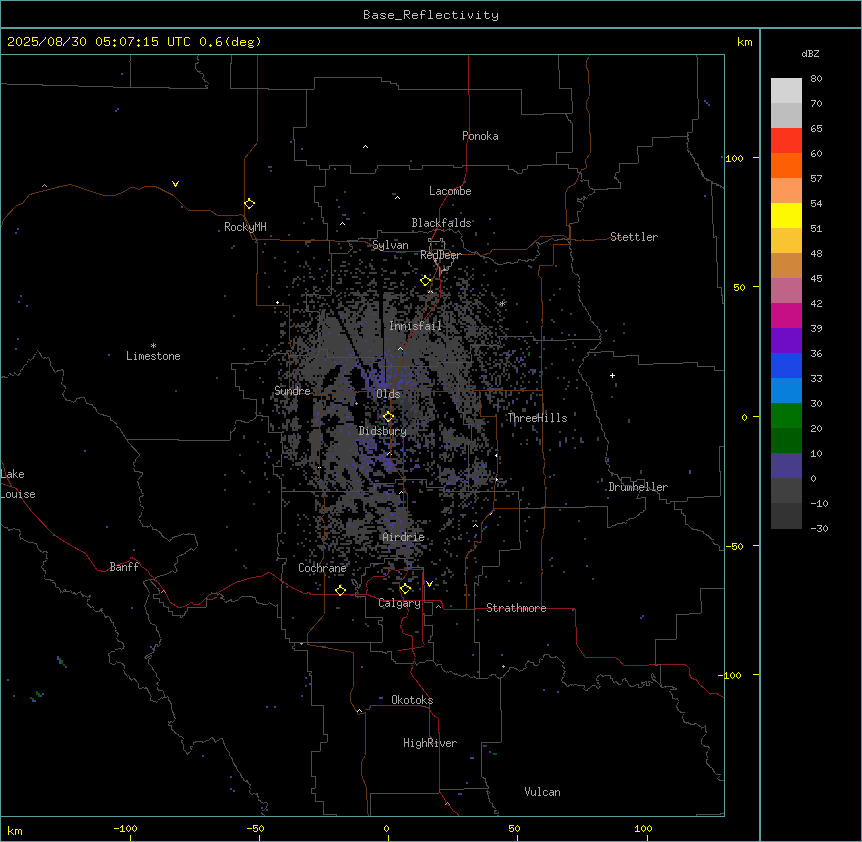The height and width of the screenshot is (842, 862).
Task: Select the Sundre label
Action: click(292, 391)
